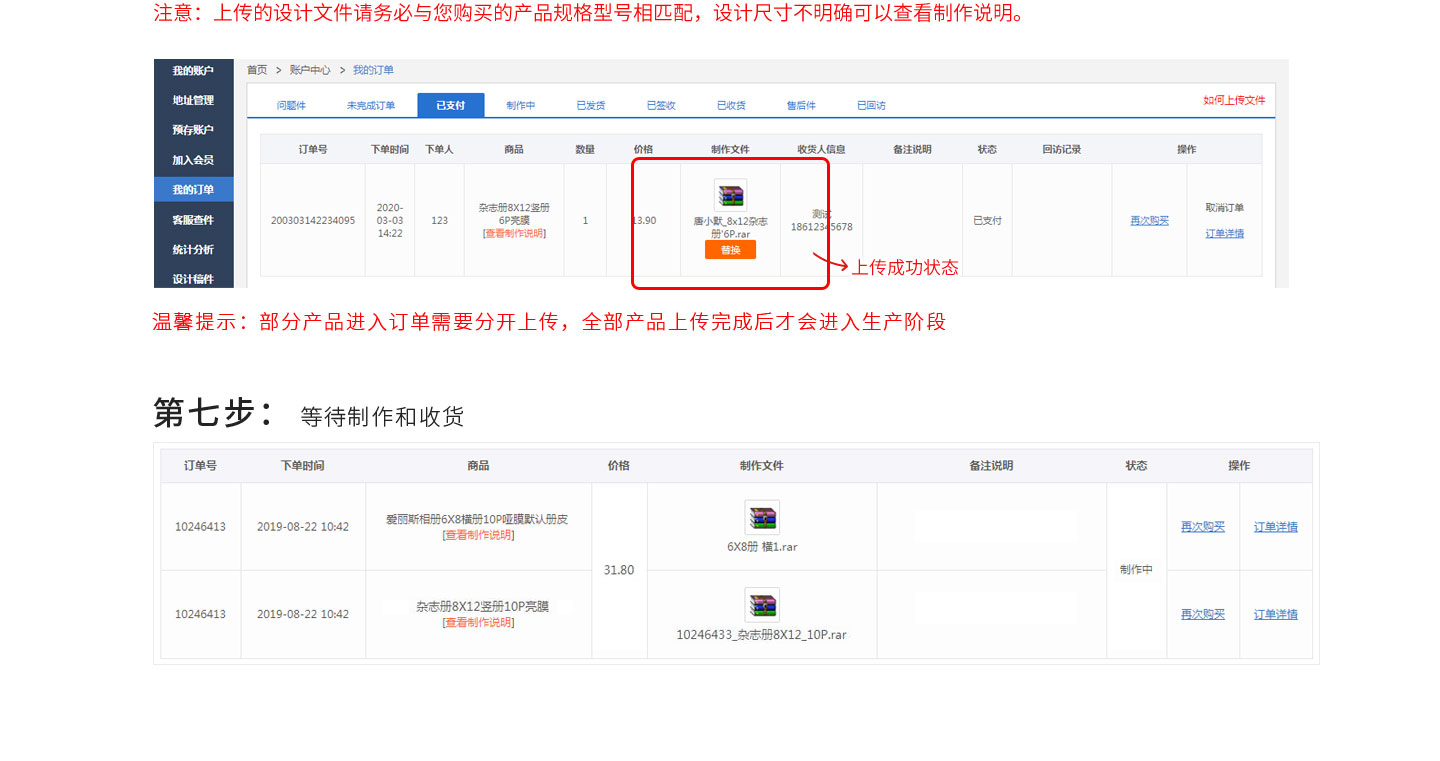Viewport: 1440px width, 761px height.
Task: Switch to the 问题件 tab
Action: point(291,105)
